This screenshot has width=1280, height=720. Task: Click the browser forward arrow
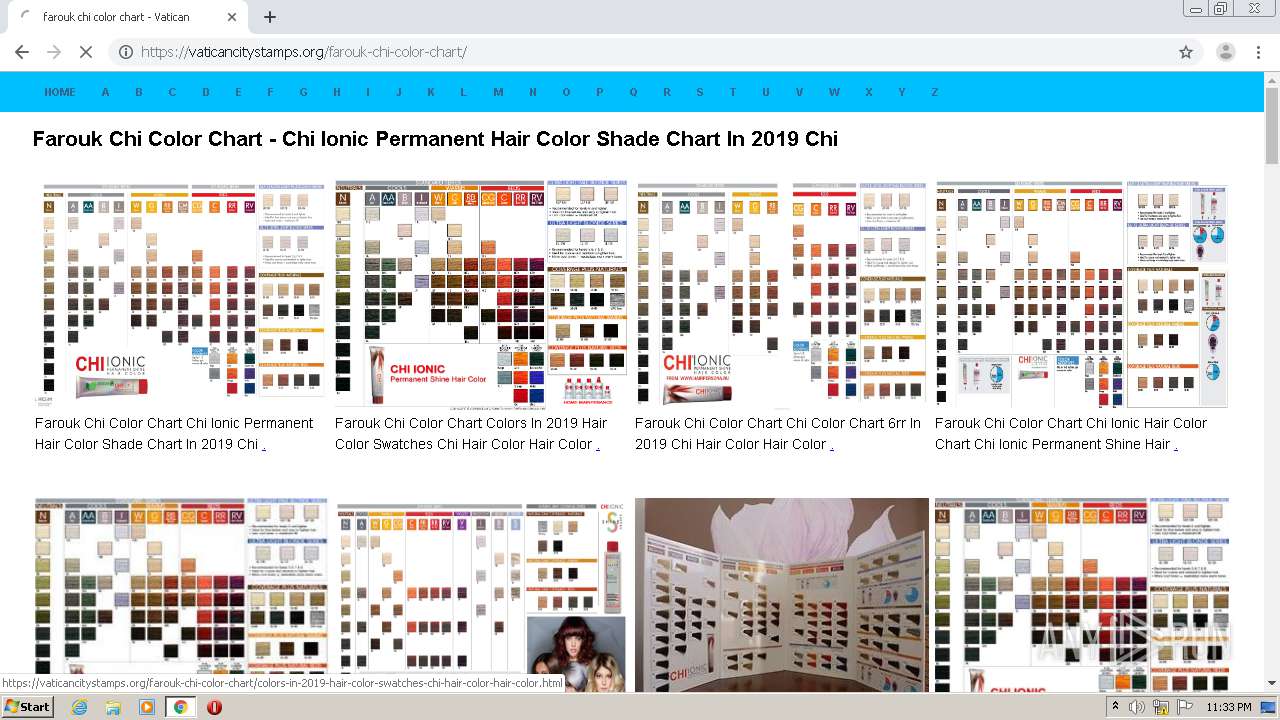pos(54,52)
